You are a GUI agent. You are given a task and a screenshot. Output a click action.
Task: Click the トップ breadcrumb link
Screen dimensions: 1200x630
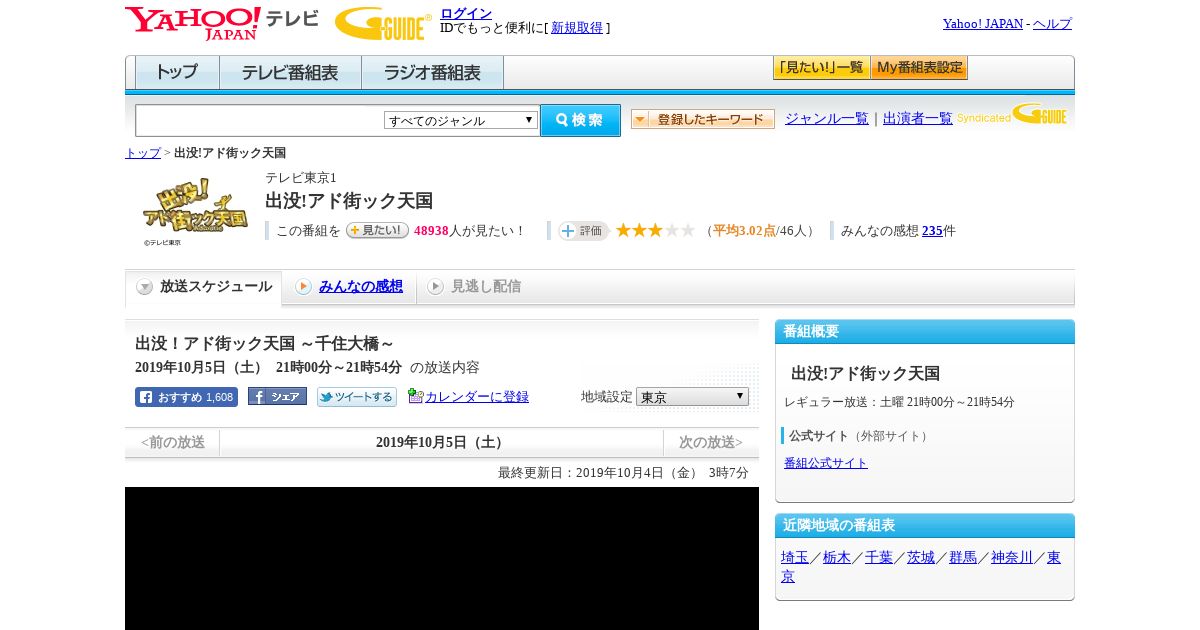[143, 153]
